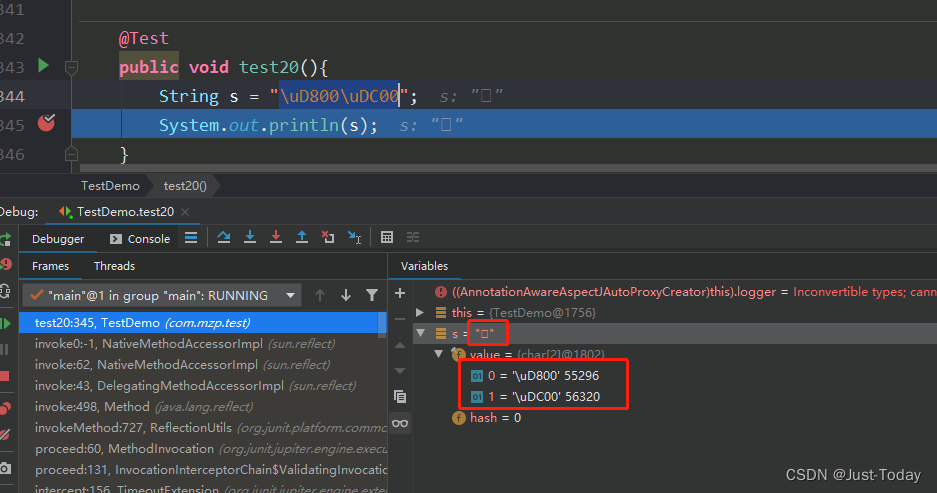Open the Variables tab
937x493 pixels.
tap(424, 267)
